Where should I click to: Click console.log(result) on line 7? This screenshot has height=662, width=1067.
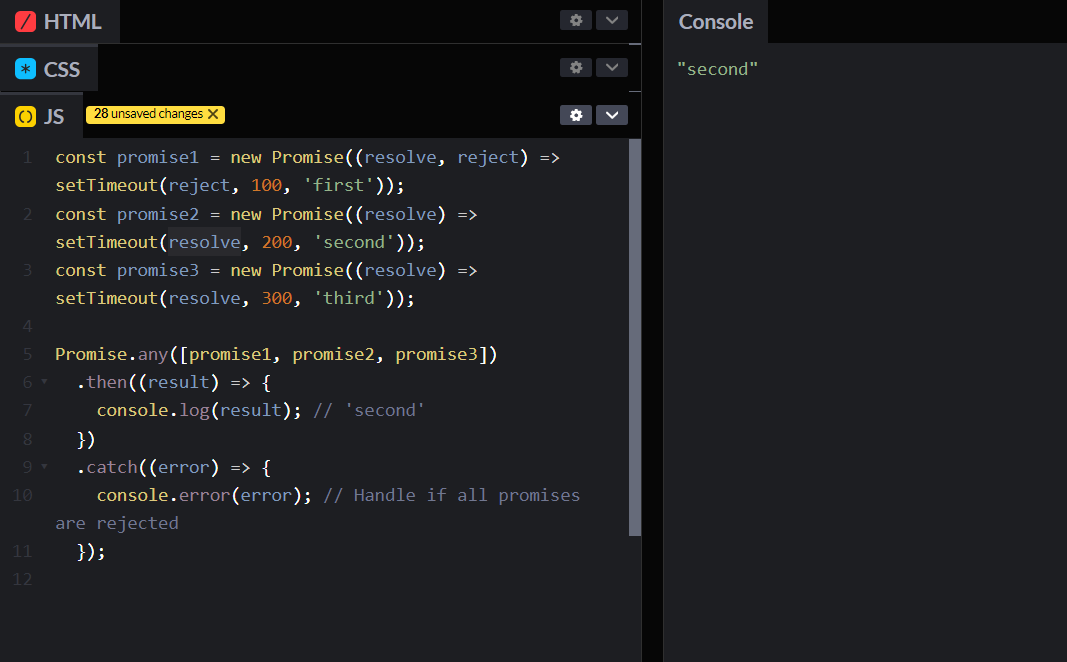tap(194, 410)
